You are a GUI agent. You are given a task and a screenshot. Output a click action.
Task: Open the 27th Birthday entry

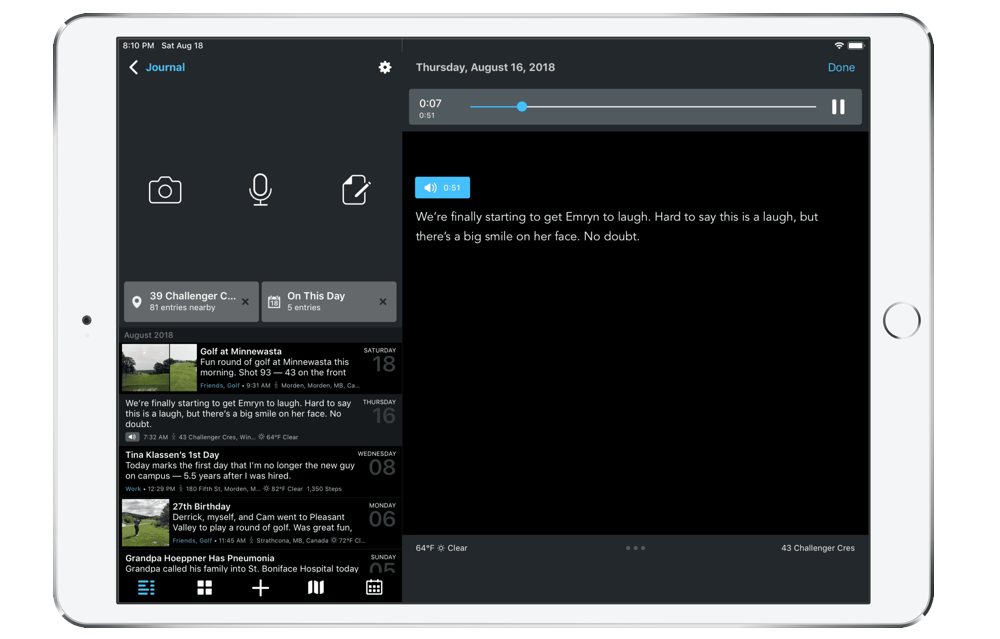coord(261,523)
